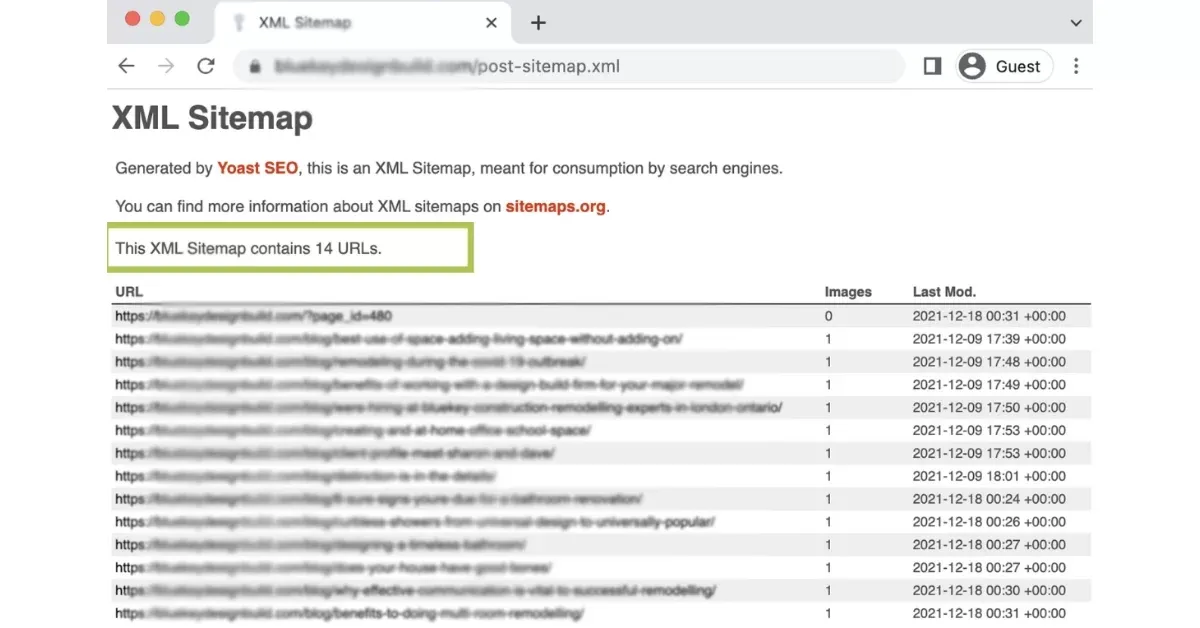Click the browser back arrow
Screen dimensions: 1200x628
[x=126, y=66]
